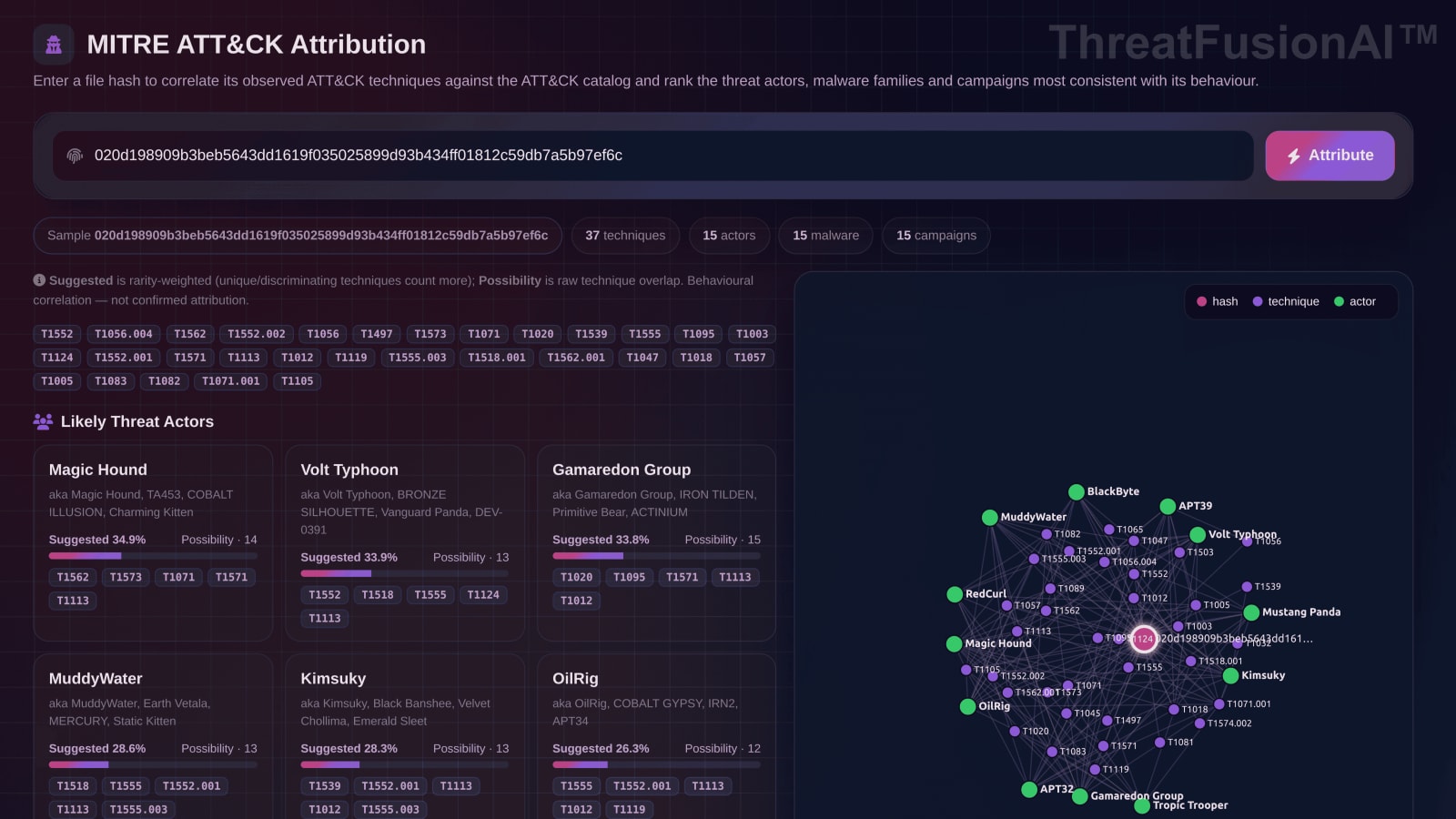Click T1573 chip in Magic Hound card
This screenshot has height=819, width=1456.
(x=126, y=577)
